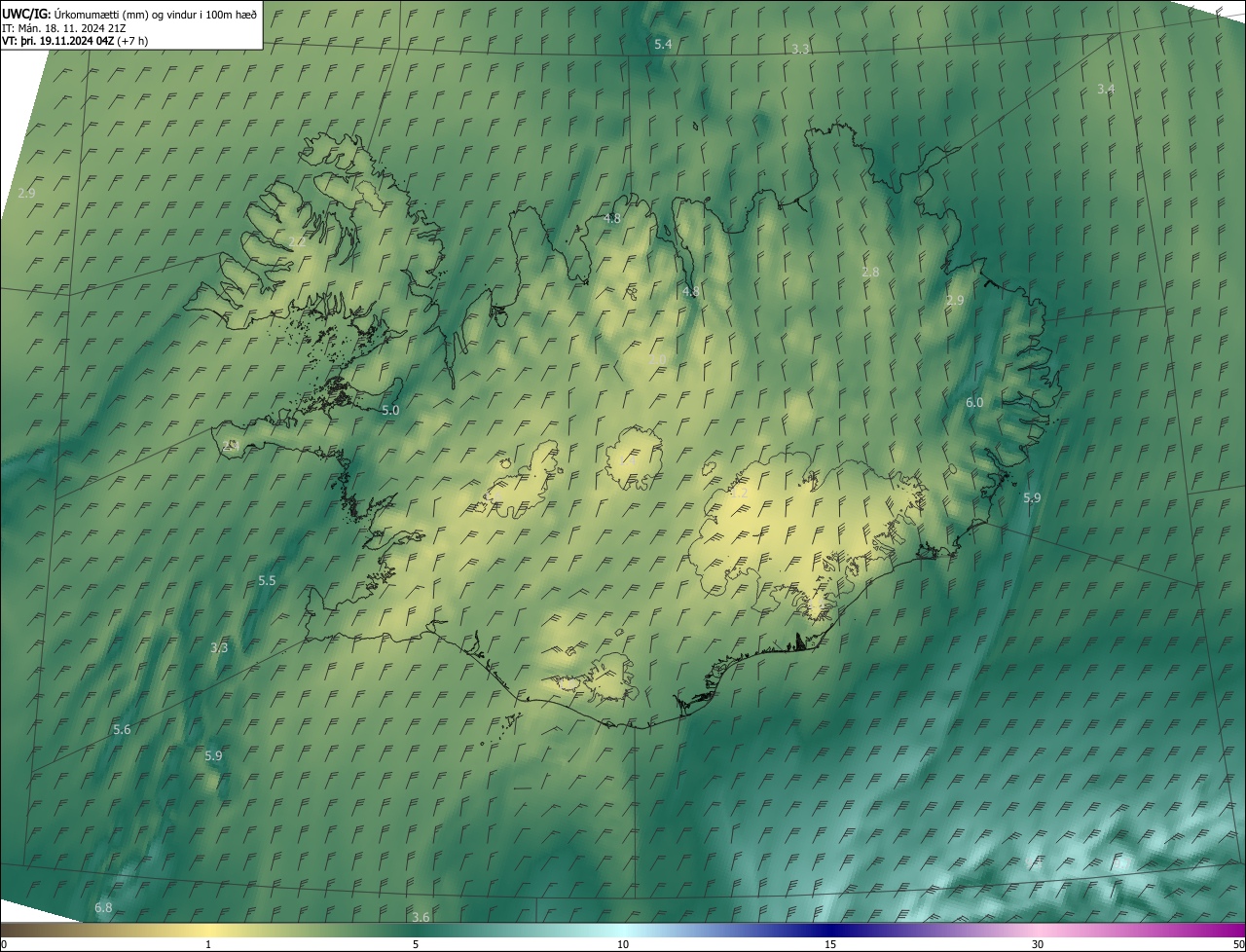Click the 5.0 value label
Screen dimensions: 1246x952
[390, 411]
